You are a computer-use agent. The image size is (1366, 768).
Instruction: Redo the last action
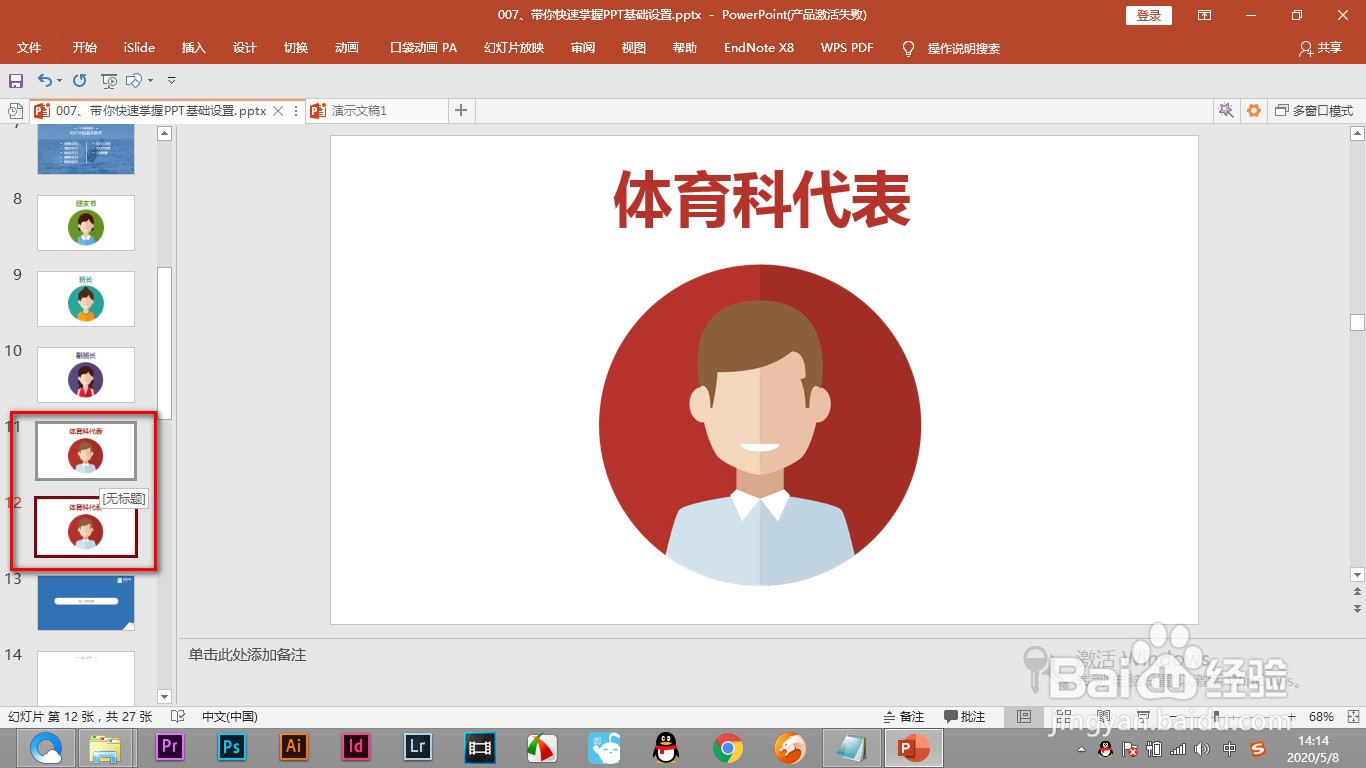(80, 80)
